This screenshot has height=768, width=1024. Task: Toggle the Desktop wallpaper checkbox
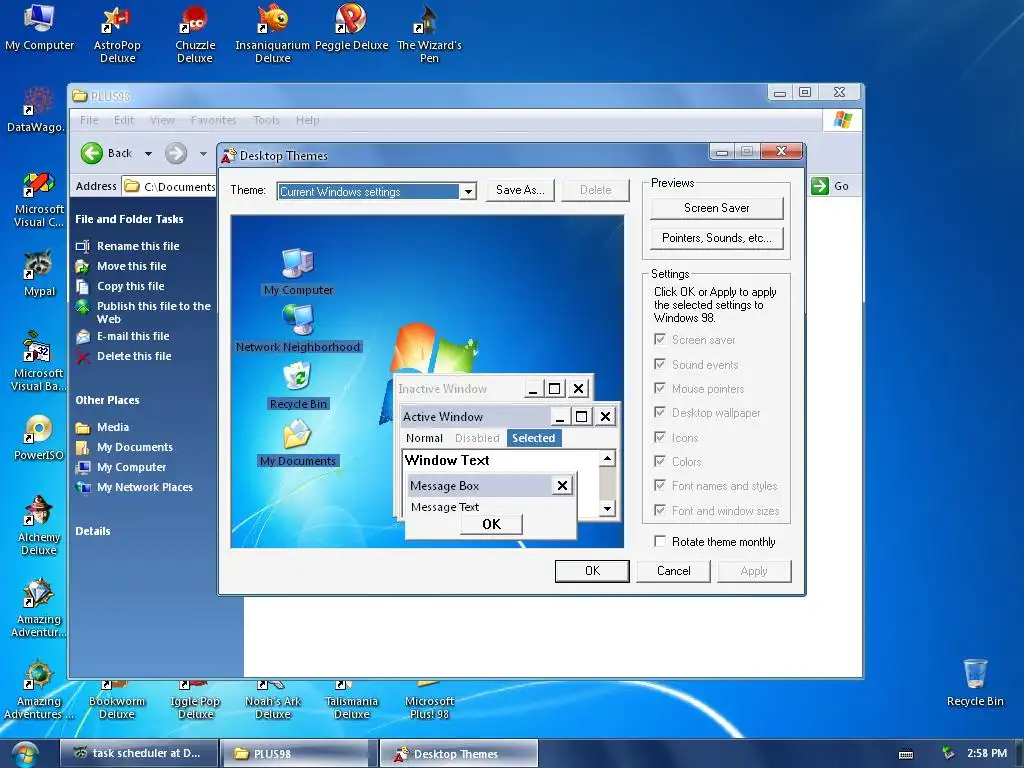[x=660, y=412]
